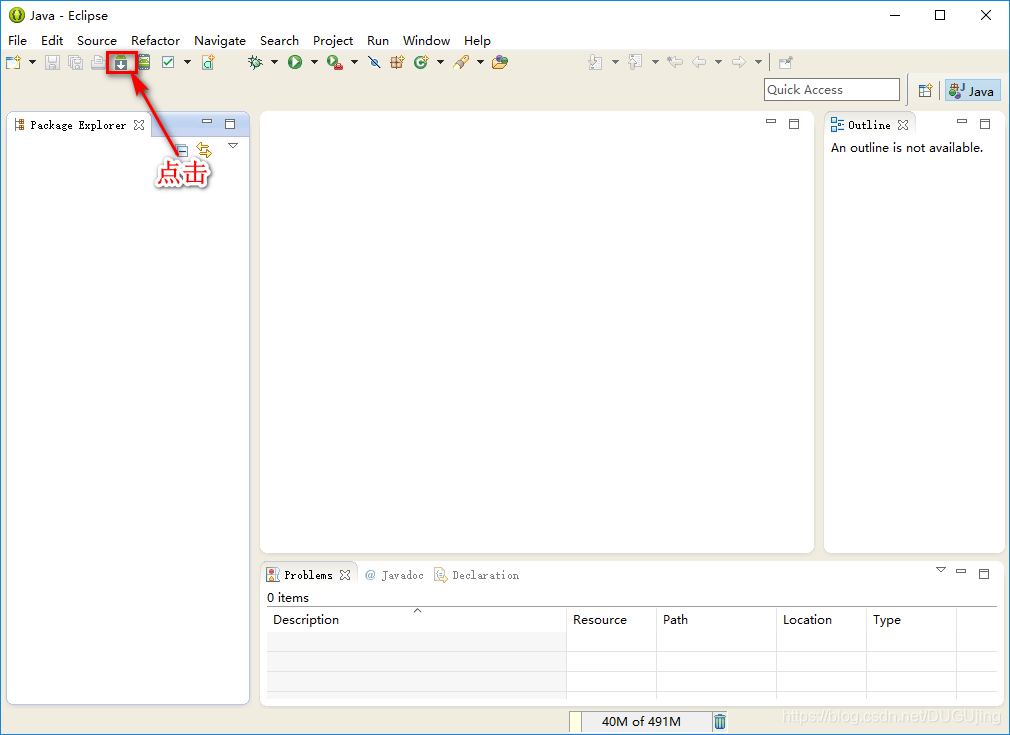The image size is (1010, 735).
Task: Open the Window menu
Action: tap(426, 41)
